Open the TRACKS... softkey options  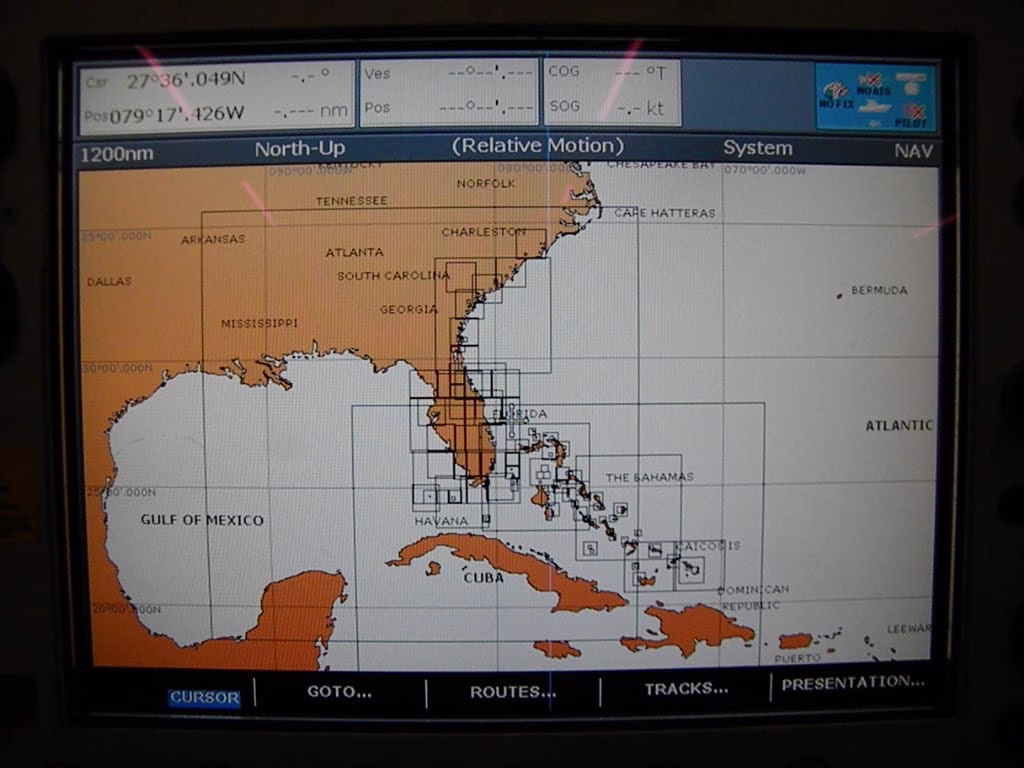click(685, 689)
